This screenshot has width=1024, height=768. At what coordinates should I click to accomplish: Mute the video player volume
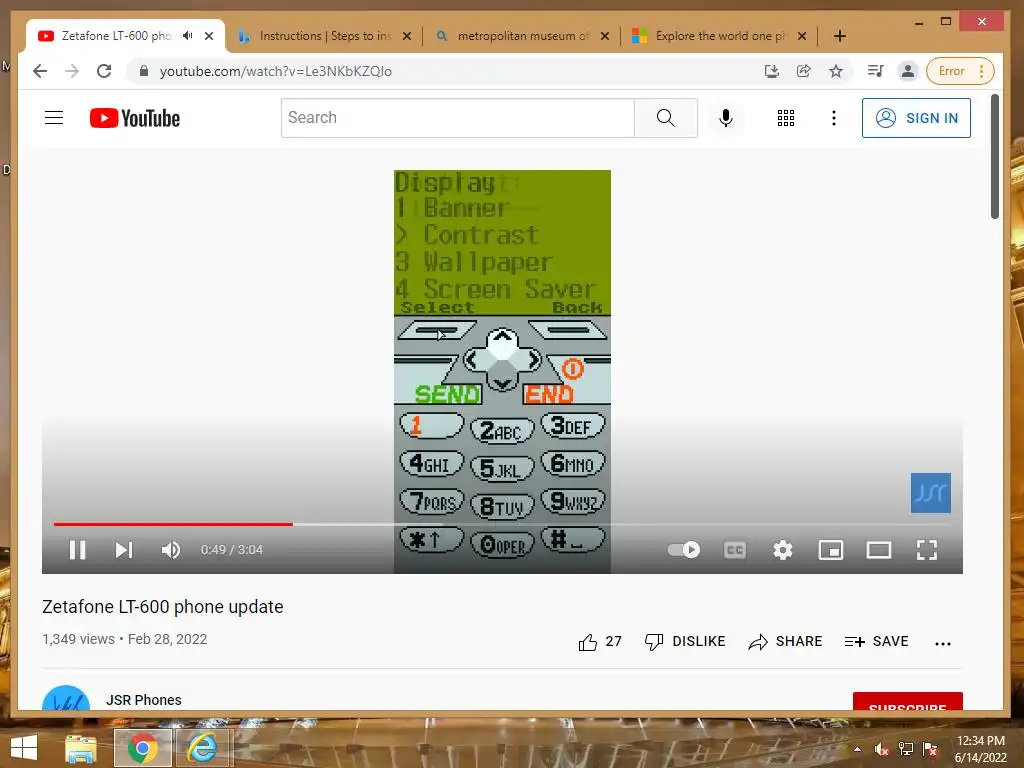click(x=170, y=550)
